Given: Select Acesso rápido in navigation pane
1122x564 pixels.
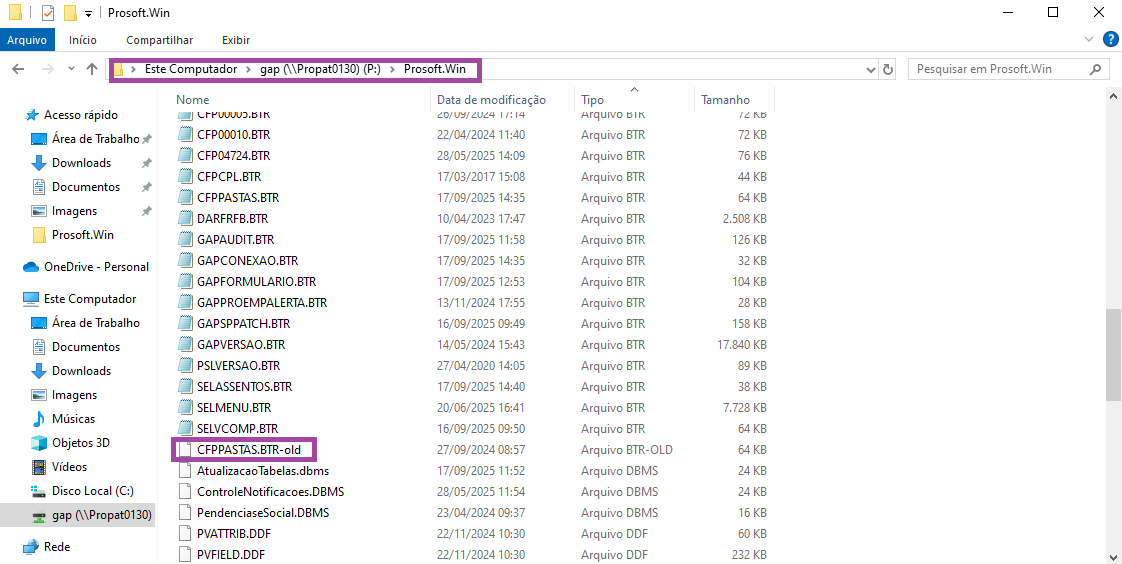Looking at the screenshot, I should (x=81, y=115).
